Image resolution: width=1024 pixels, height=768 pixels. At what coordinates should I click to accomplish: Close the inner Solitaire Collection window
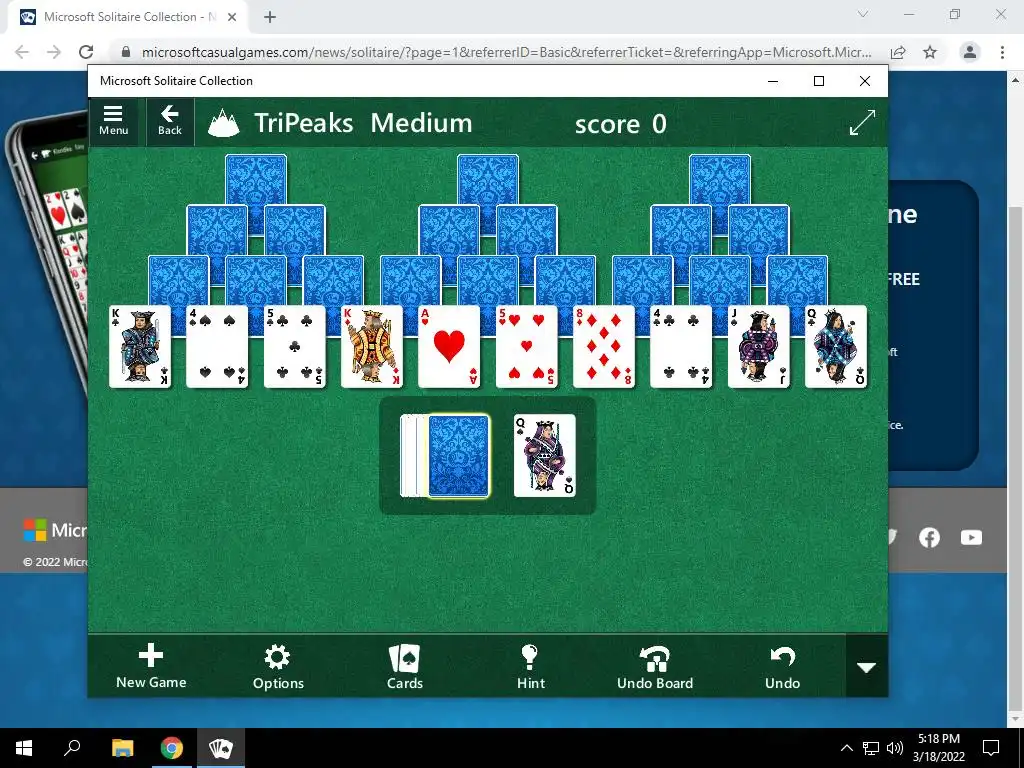click(x=865, y=81)
